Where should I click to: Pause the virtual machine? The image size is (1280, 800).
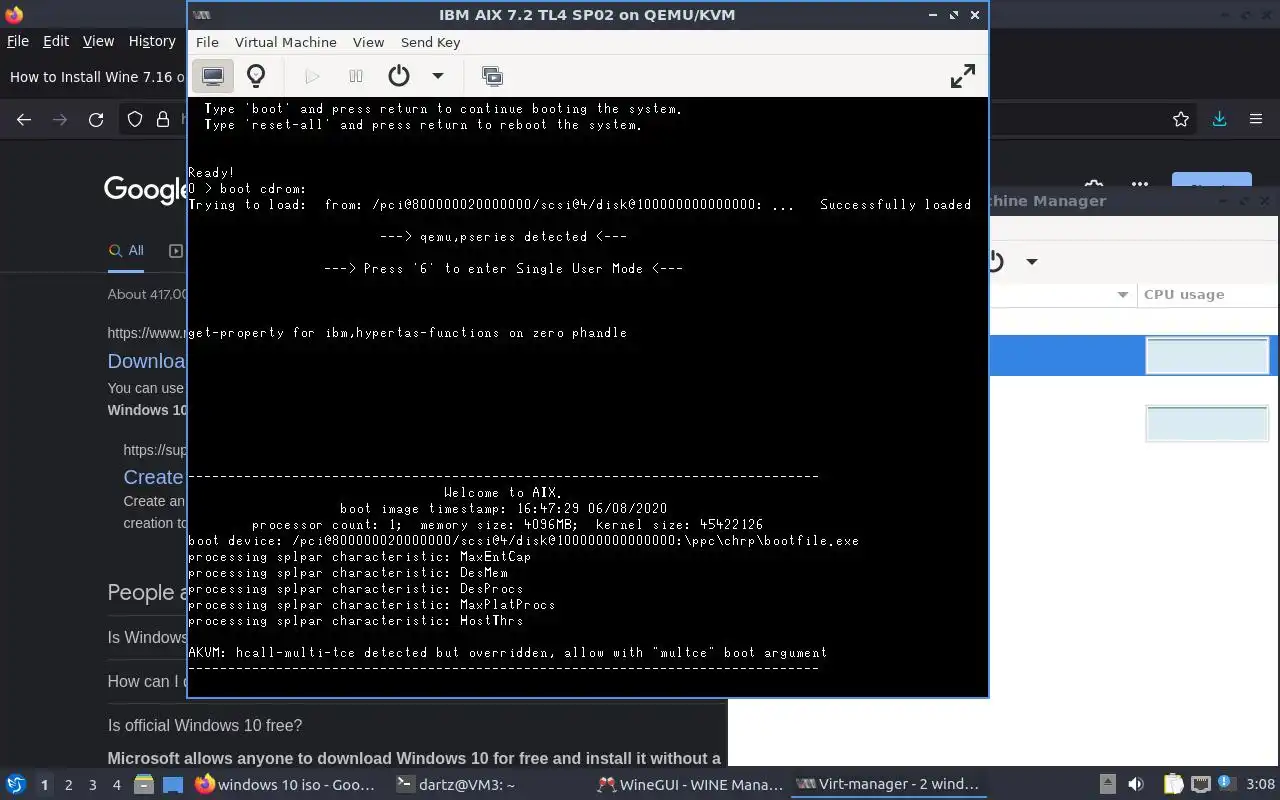click(x=355, y=76)
